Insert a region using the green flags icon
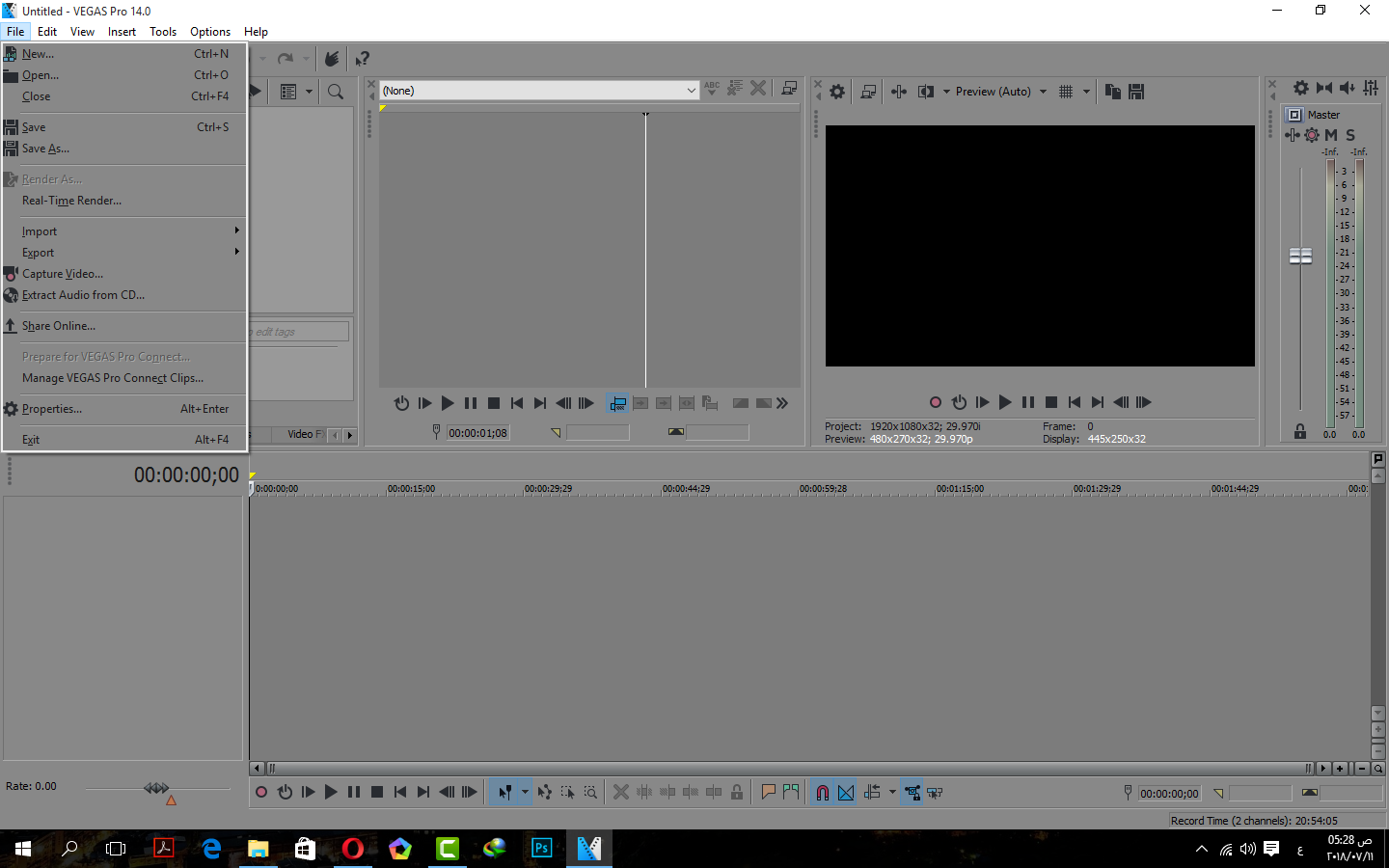 click(x=790, y=792)
